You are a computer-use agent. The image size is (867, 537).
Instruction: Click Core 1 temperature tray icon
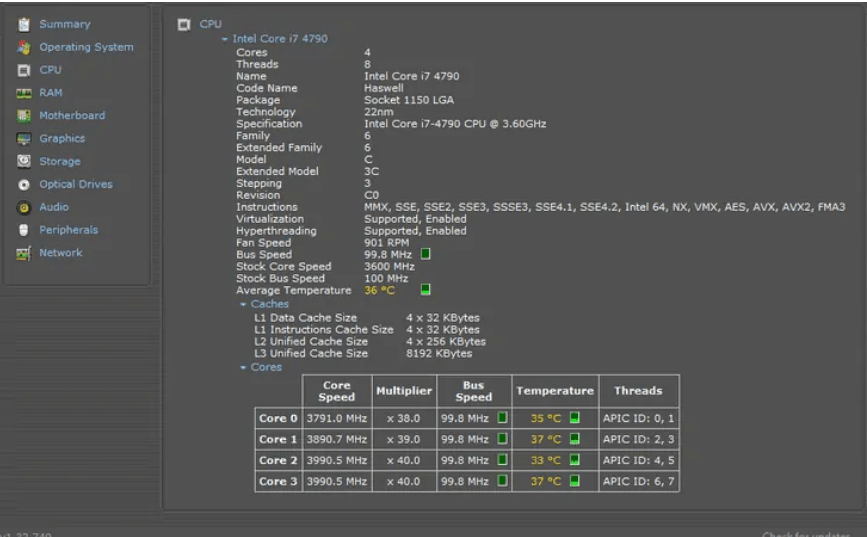[574, 439]
